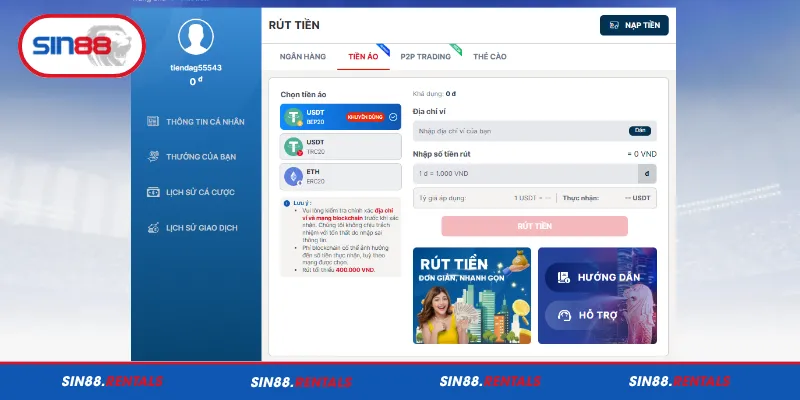Click the Thưởng Của Bạn rewards icon
800x400 pixels.
coord(153,157)
